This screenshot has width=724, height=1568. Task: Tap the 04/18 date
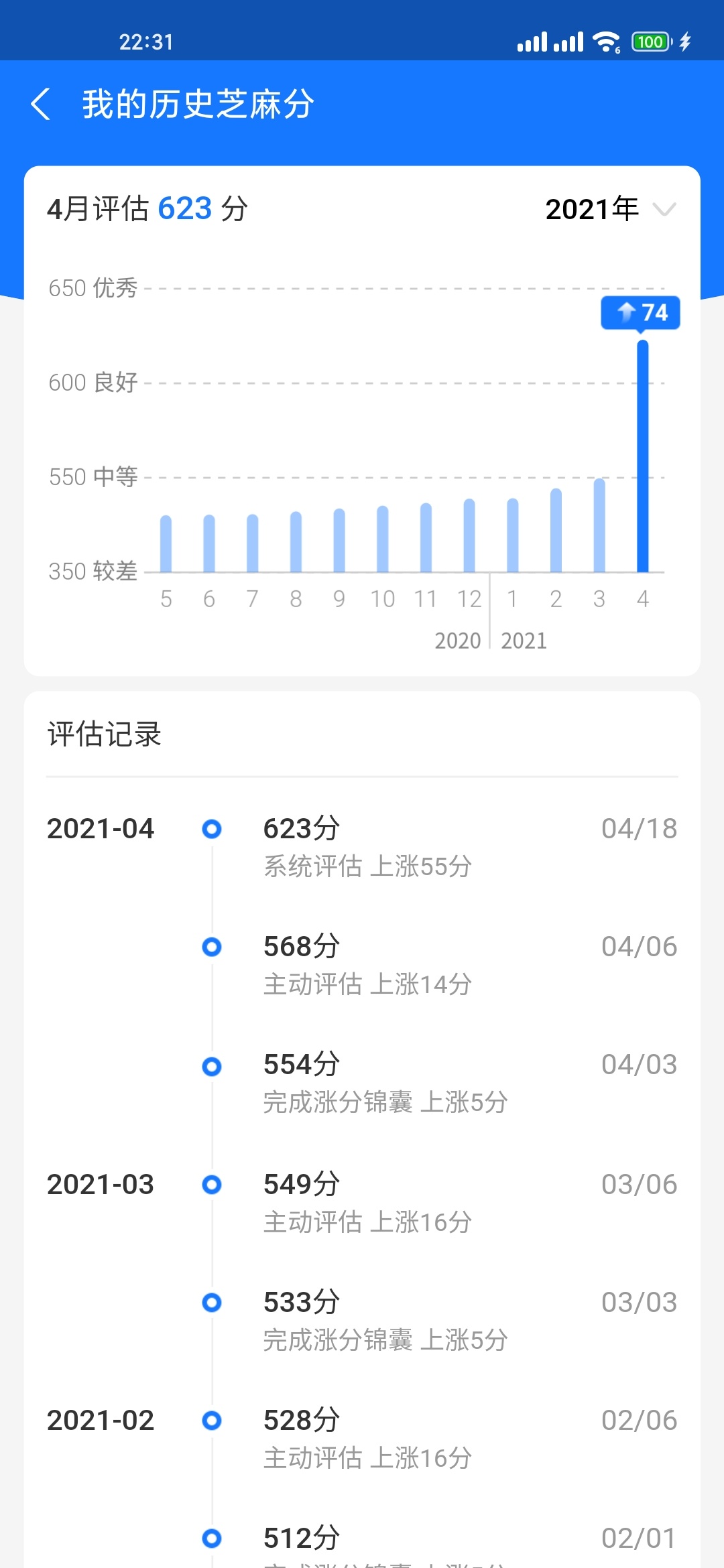639,829
